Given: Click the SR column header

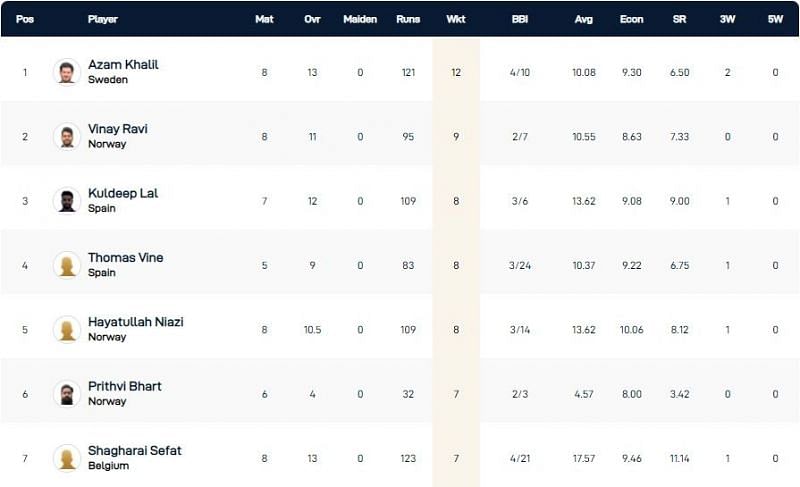Looking at the screenshot, I should 680,19.
